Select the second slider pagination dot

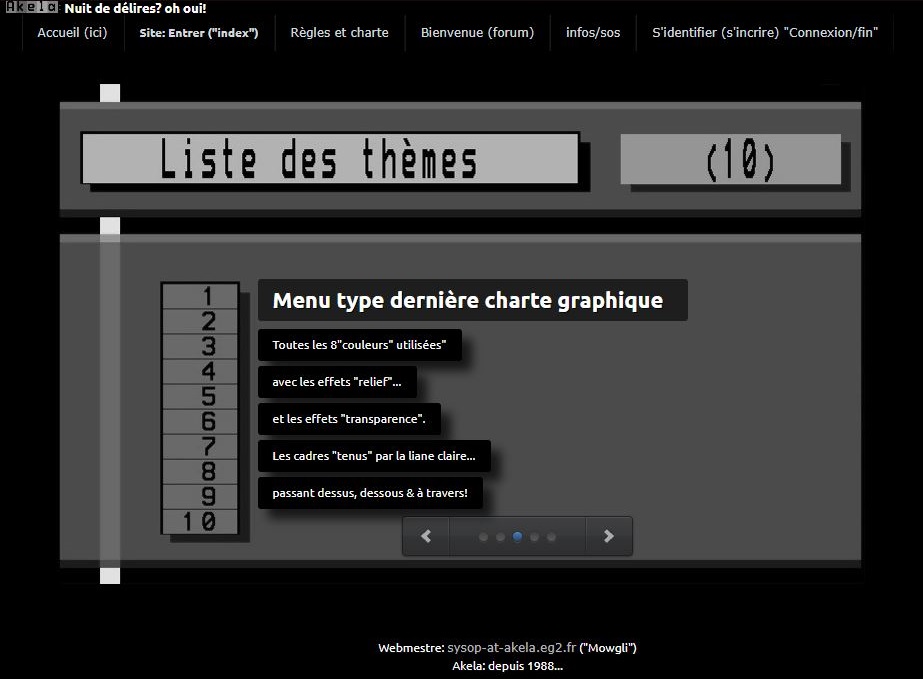pos(500,537)
